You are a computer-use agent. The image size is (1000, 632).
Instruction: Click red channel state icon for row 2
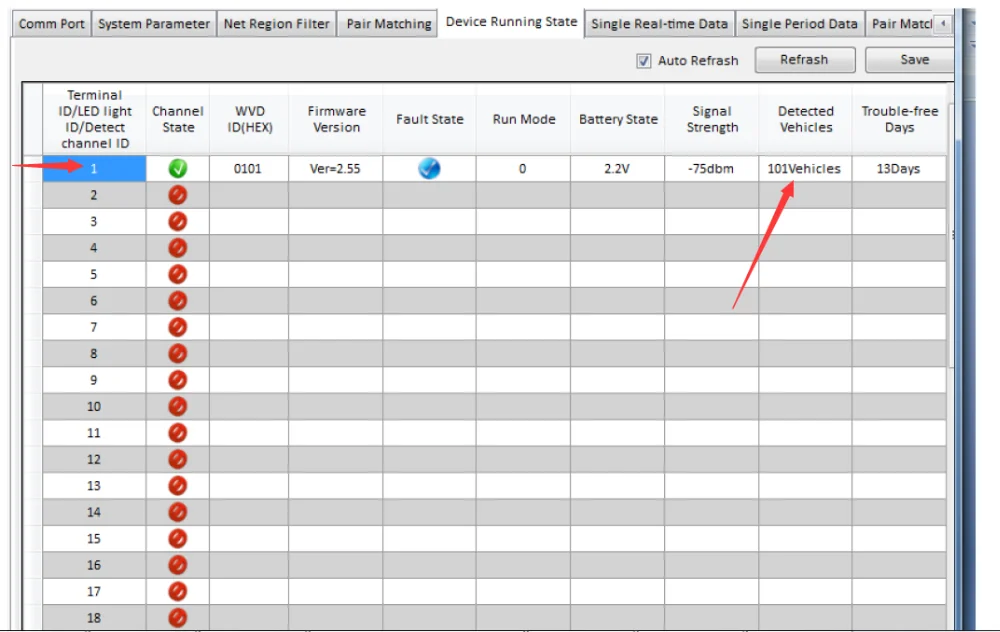[178, 195]
